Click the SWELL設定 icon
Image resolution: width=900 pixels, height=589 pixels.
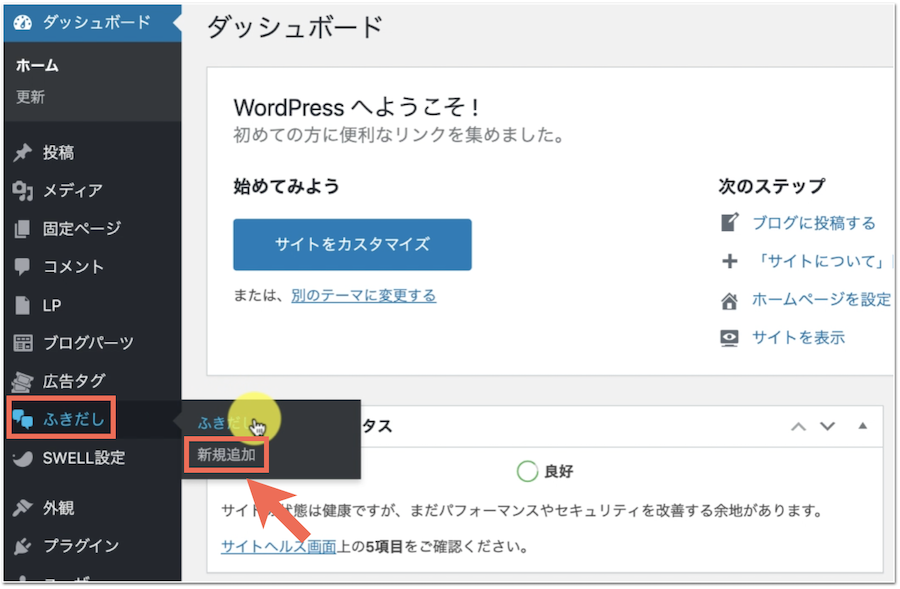point(23,458)
